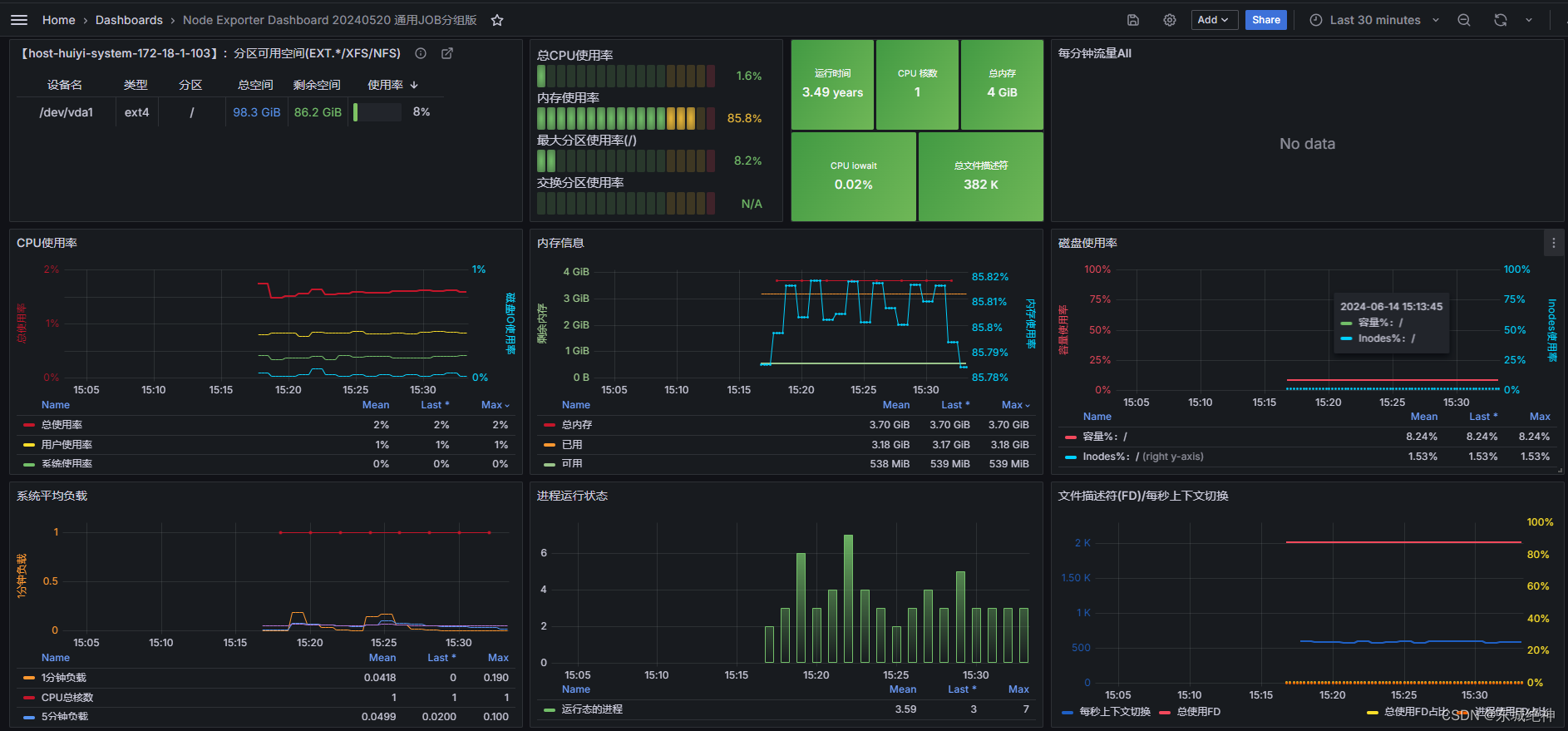The height and width of the screenshot is (731, 1568).
Task: Sort table by 使用率 column arrow
Action: 414,85
